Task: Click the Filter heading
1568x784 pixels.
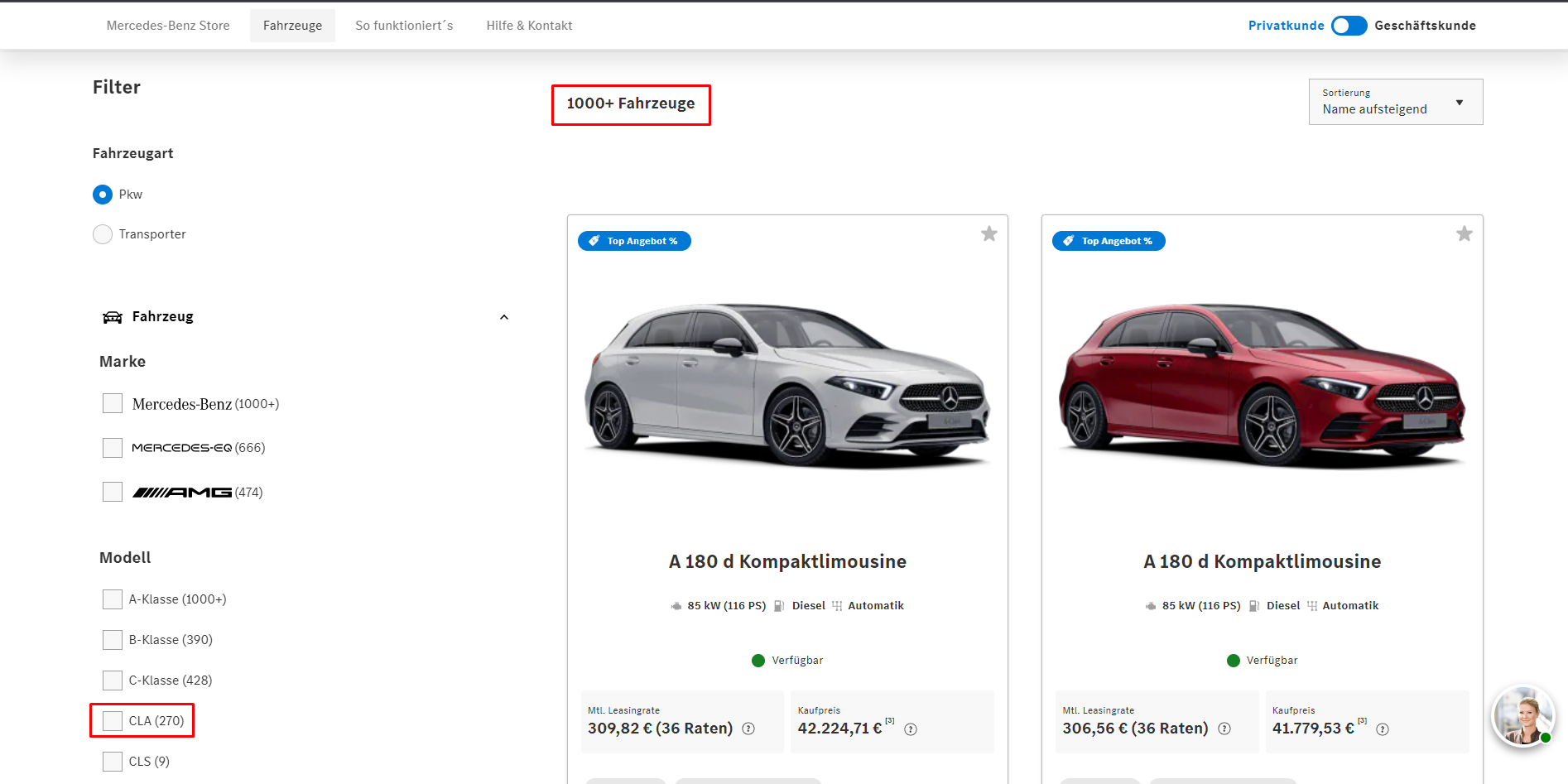Action: click(x=117, y=87)
